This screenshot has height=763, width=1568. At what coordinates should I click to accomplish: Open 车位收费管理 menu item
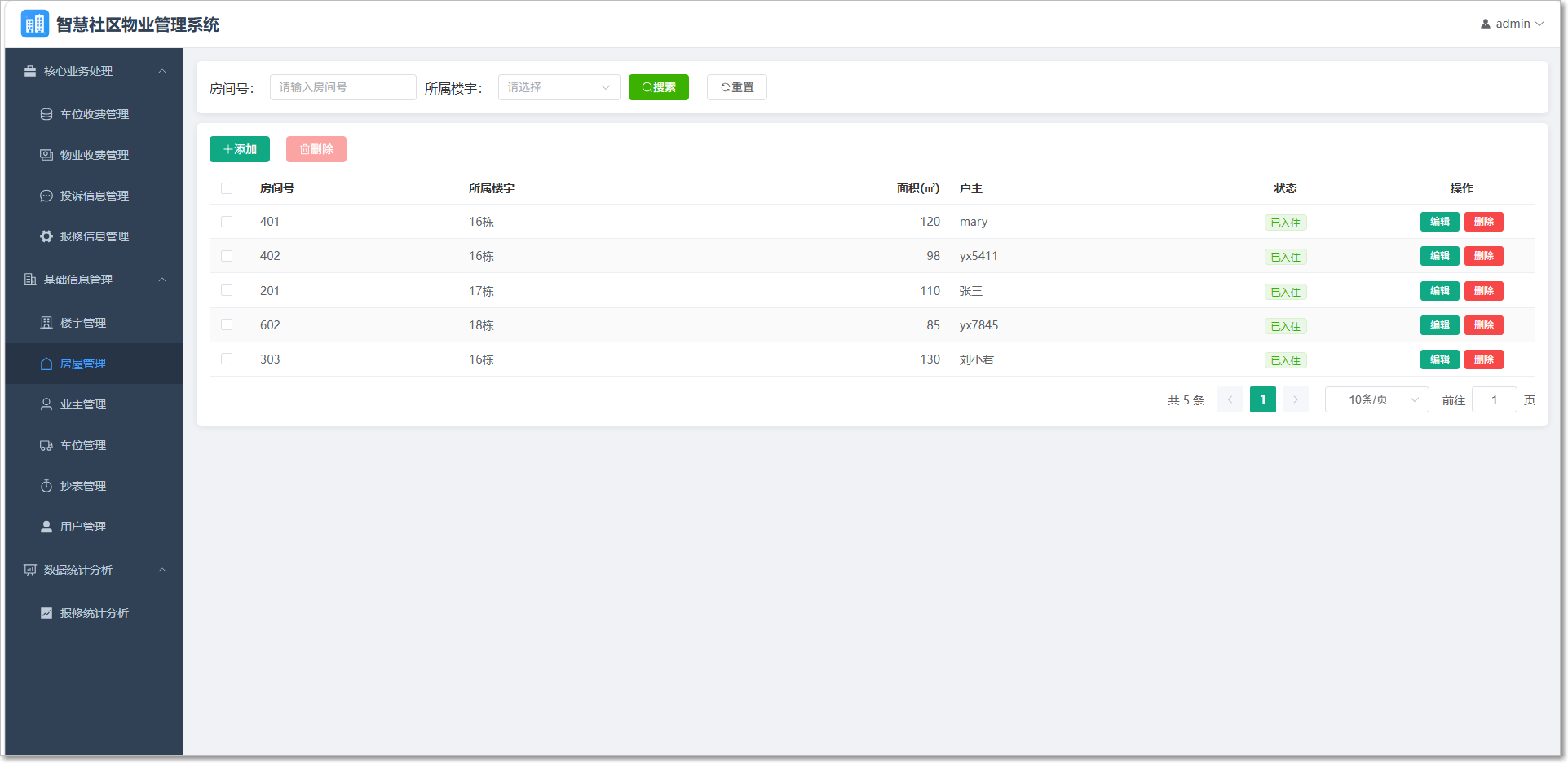[x=95, y=114]
